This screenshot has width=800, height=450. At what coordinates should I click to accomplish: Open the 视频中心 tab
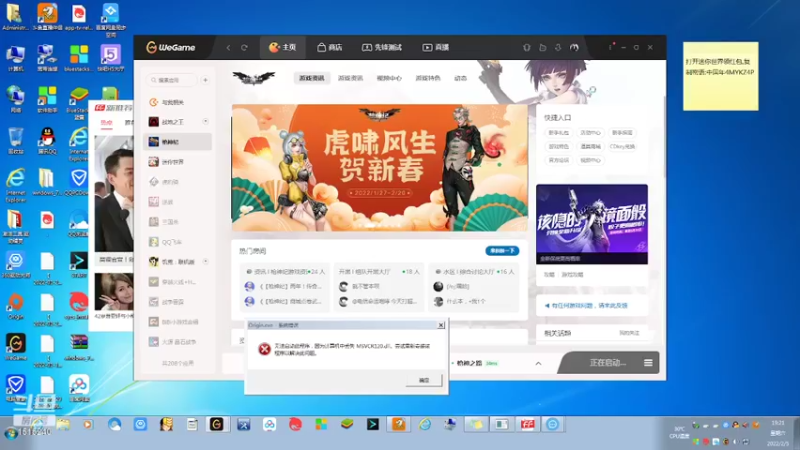[x=389, y=78]
